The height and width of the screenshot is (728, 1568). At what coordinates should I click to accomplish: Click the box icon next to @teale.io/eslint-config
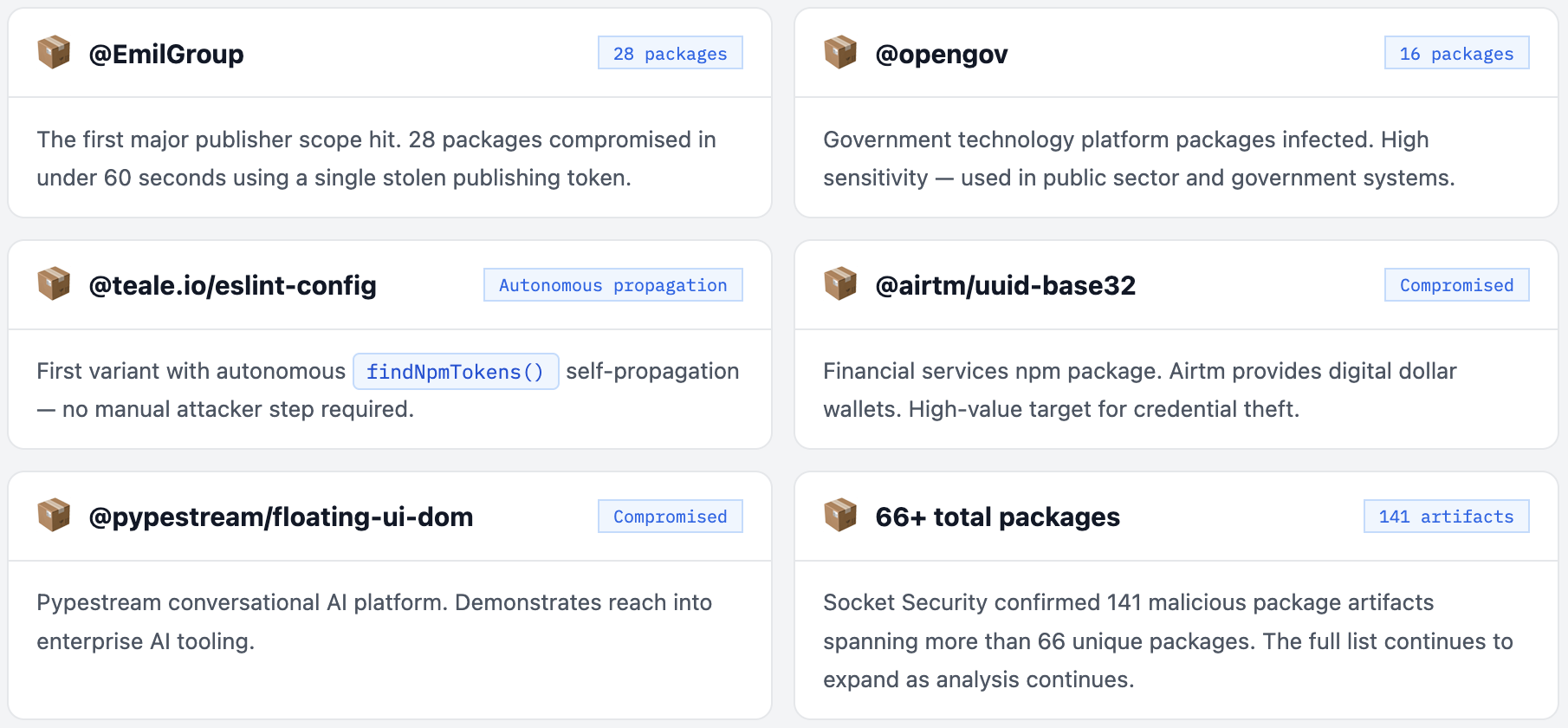point(54,284)
